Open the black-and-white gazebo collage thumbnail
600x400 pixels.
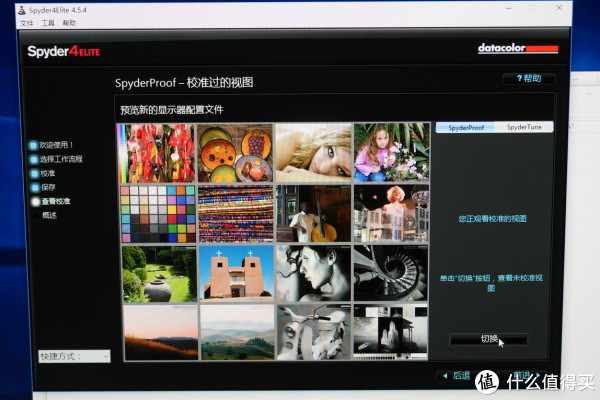tap(391, 332)
